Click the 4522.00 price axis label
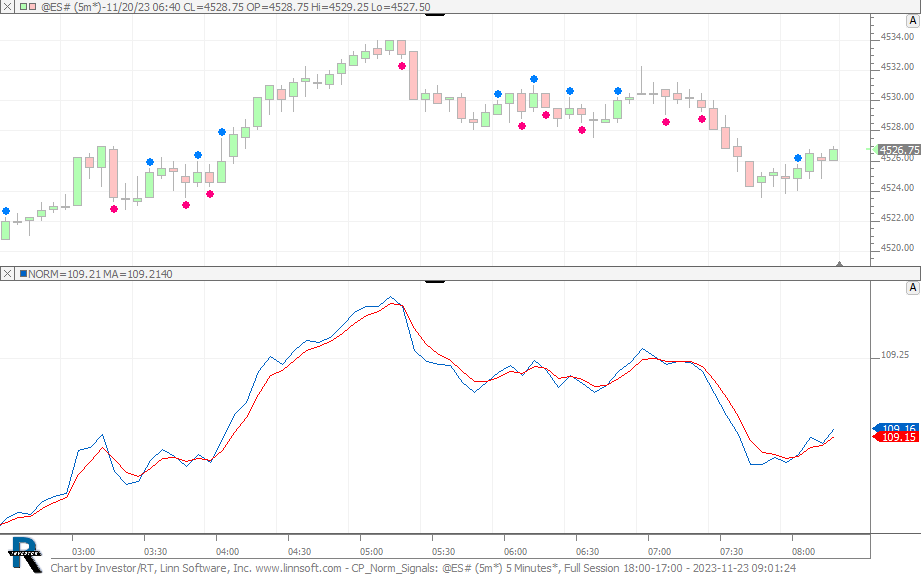921x575 pixels. tap(897, 217)
